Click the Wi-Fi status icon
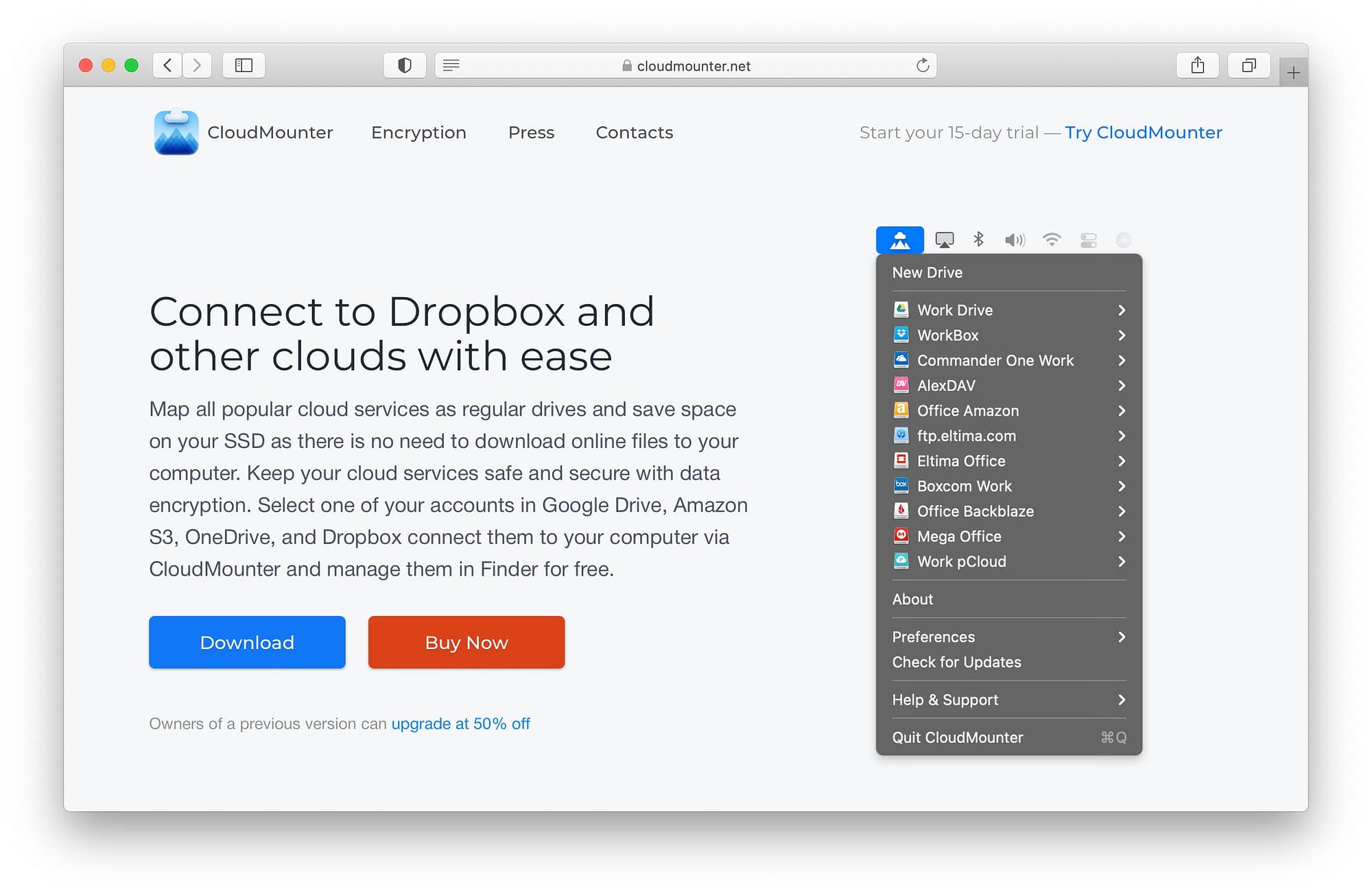Viewport: 1372px width, 896px height. pos(1052,239)
